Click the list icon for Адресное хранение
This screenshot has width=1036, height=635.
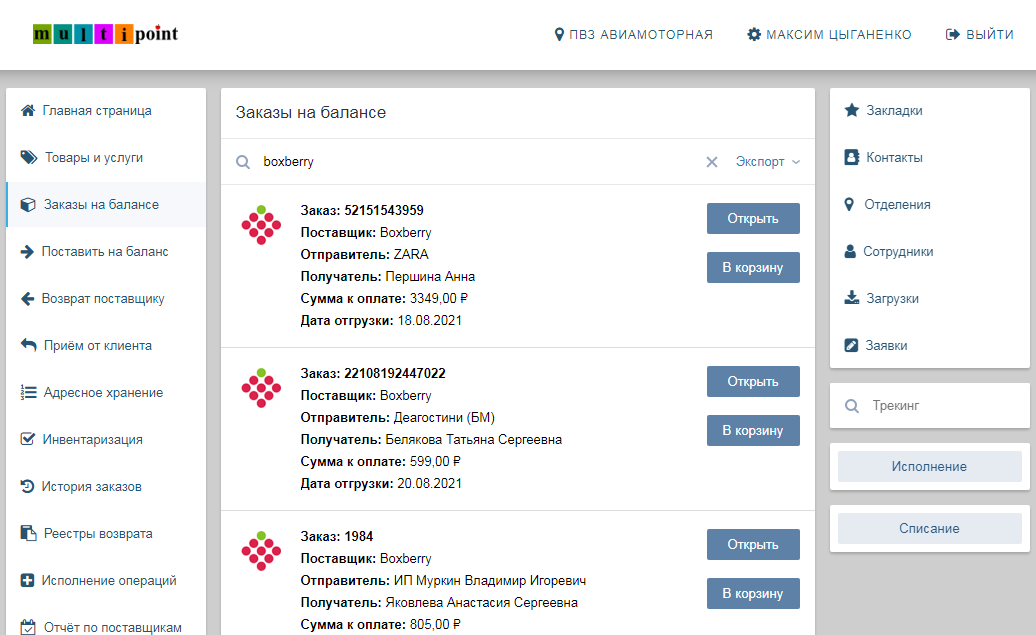coord(28,392)
